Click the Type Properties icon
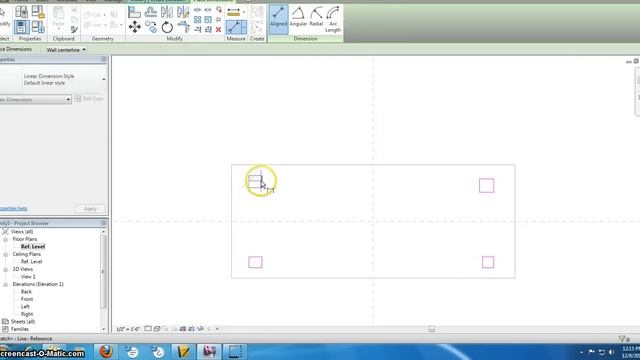Image resolution: width=640 pixels, height=360 pixels. [x=22, y=12]
